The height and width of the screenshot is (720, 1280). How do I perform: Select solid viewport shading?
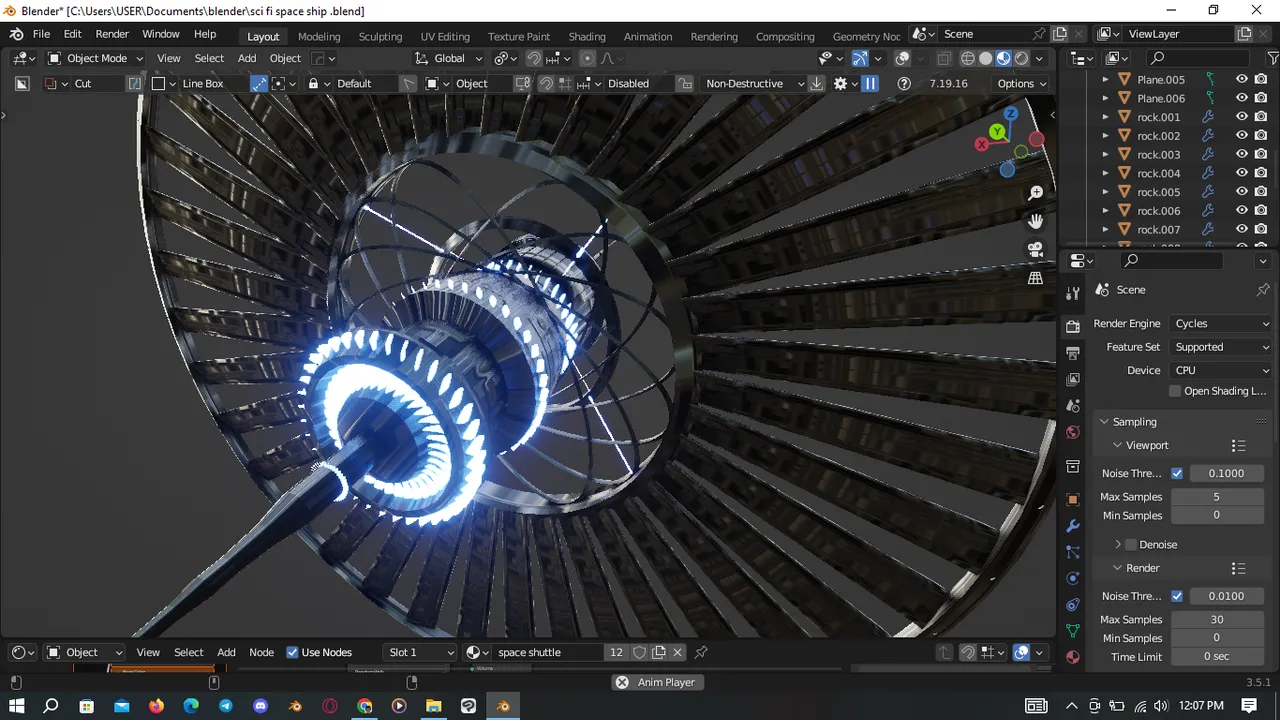985,58
